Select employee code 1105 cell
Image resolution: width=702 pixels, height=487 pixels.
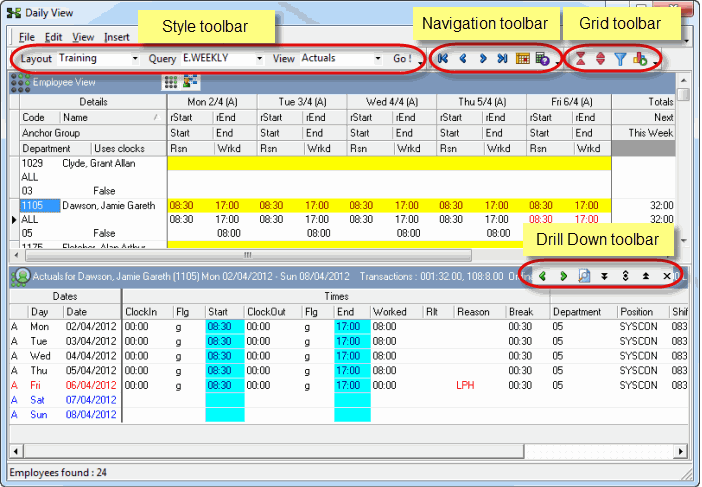coord(40,205)
